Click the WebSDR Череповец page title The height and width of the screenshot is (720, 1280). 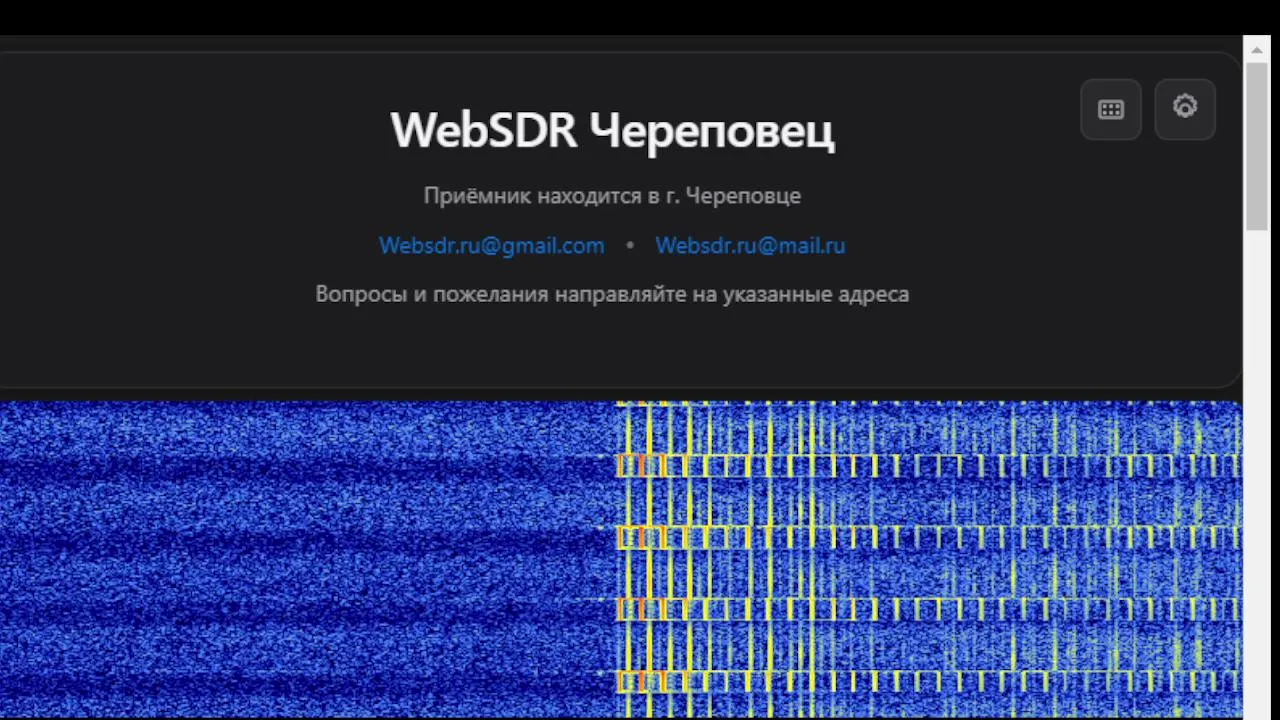(612, 130)
